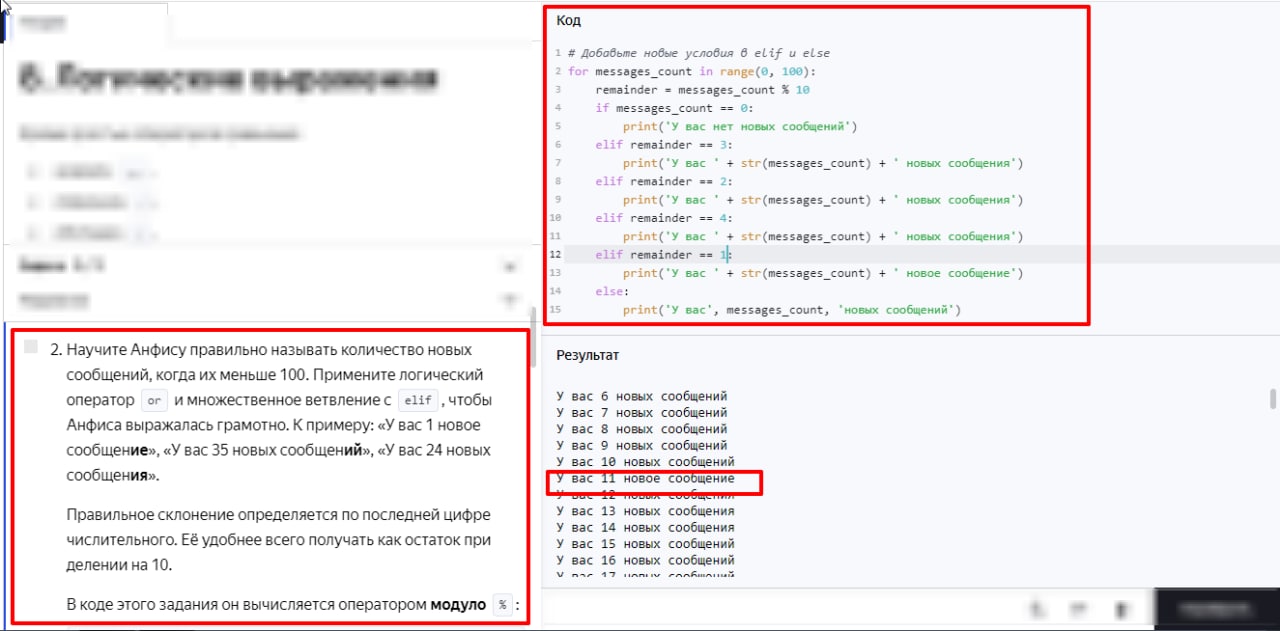Place cursor on the comment '# Добавьте новые условия' line
Image resolution: width=1280 pixels, height=631 pixels.
pos(698,53)
